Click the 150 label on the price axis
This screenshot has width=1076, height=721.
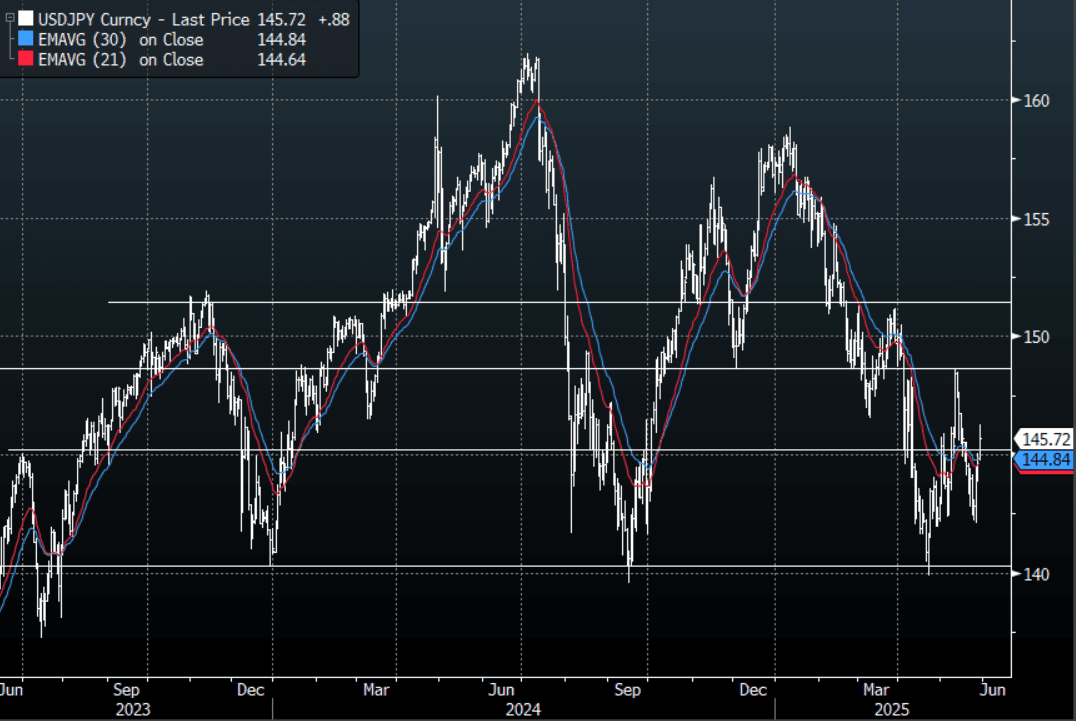(x=1035, y=337)
